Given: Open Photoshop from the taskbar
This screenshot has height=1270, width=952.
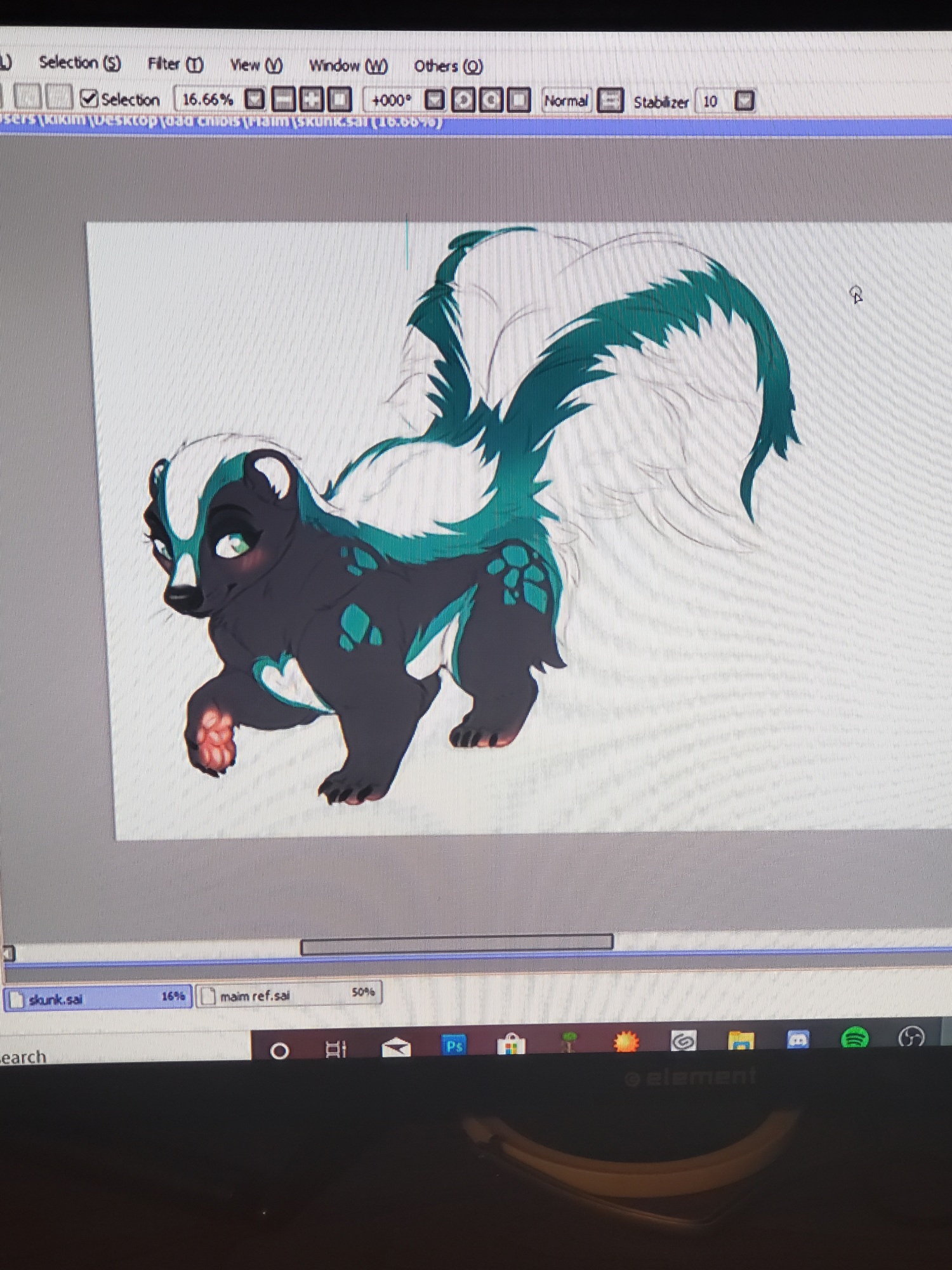Looking at the screenshot, I should [x=454, y=1045].
